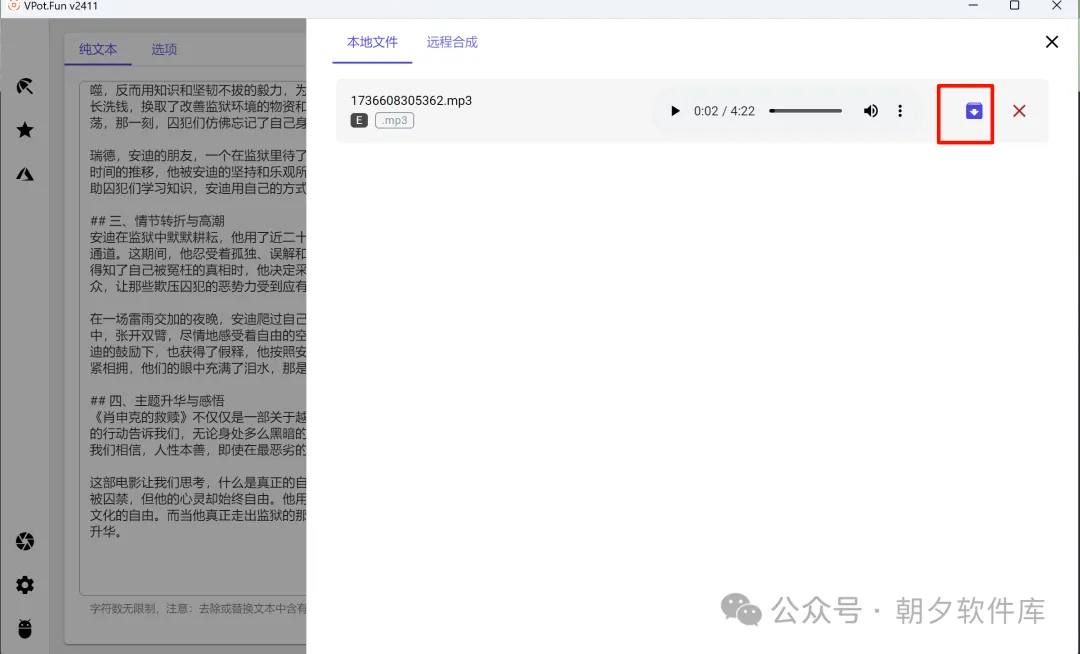Expand the Windows minimize area control
The height and width of the screenshot is (654, 1080).
[972, 7]
